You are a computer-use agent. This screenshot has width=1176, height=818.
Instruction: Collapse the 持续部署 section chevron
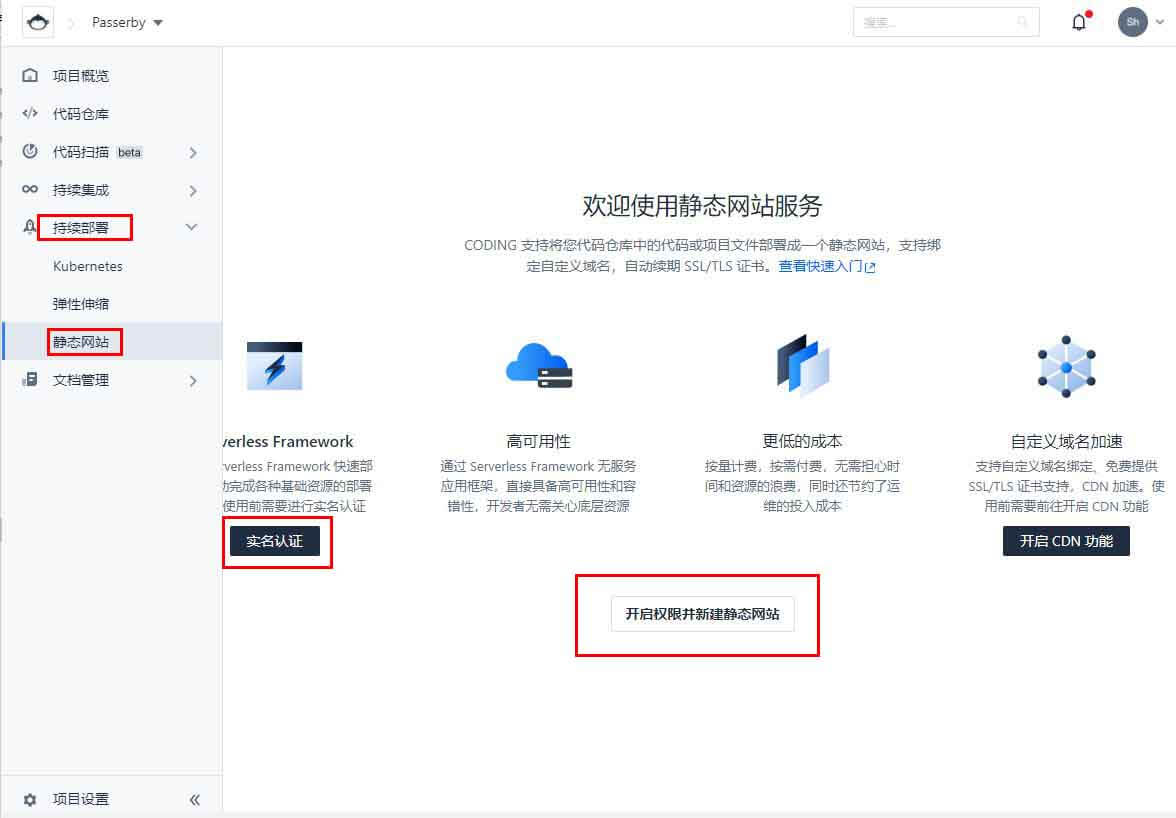click(x=192, y=228)
